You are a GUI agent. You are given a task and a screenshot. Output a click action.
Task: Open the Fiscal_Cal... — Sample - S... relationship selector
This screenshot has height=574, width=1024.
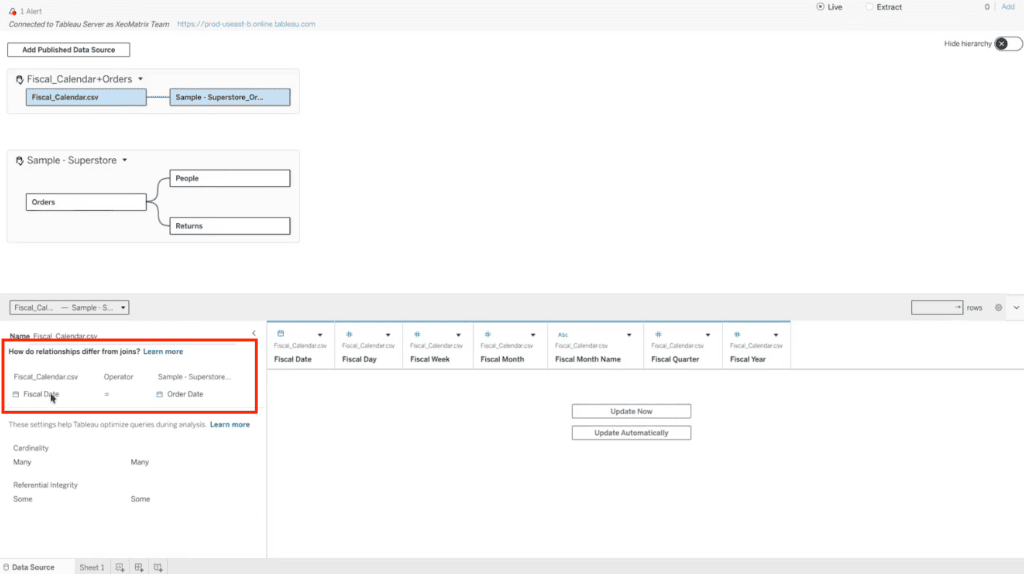pyautogui.click(x=69, y=308)
